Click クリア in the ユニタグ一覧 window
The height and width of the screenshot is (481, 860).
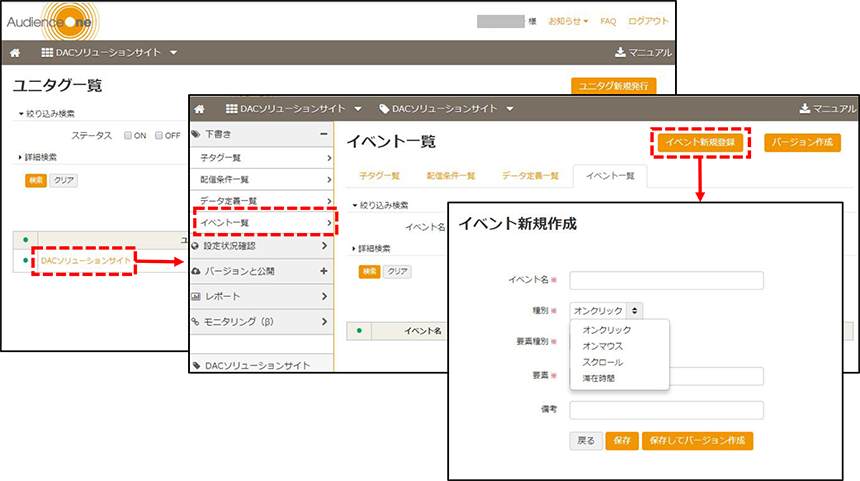point(64,180)
